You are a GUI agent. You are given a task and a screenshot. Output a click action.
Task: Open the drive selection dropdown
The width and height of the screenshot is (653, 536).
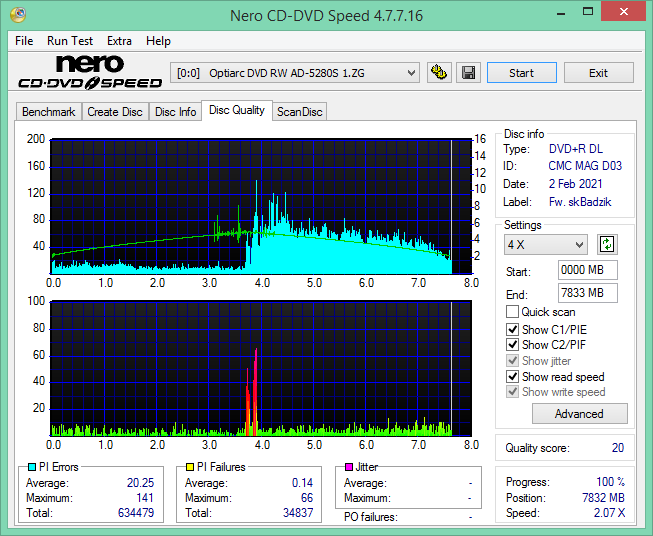click(x=294, y=73)
